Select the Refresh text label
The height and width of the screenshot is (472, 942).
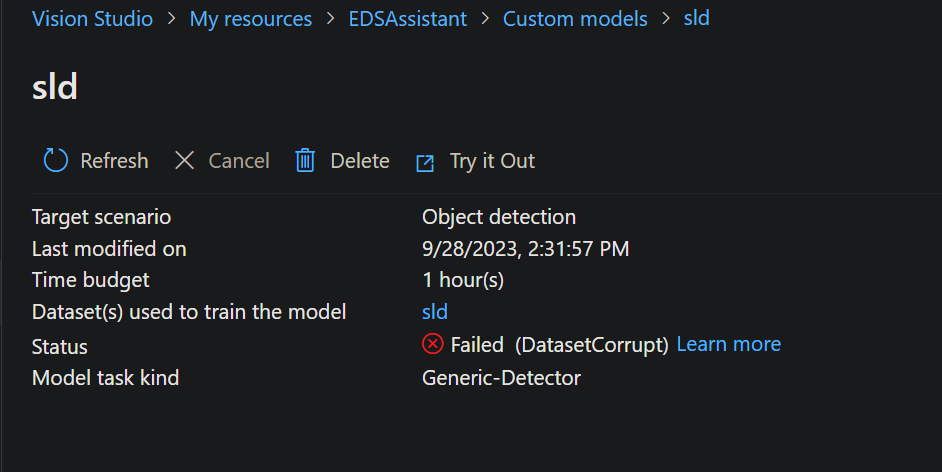tap(114, 161)
